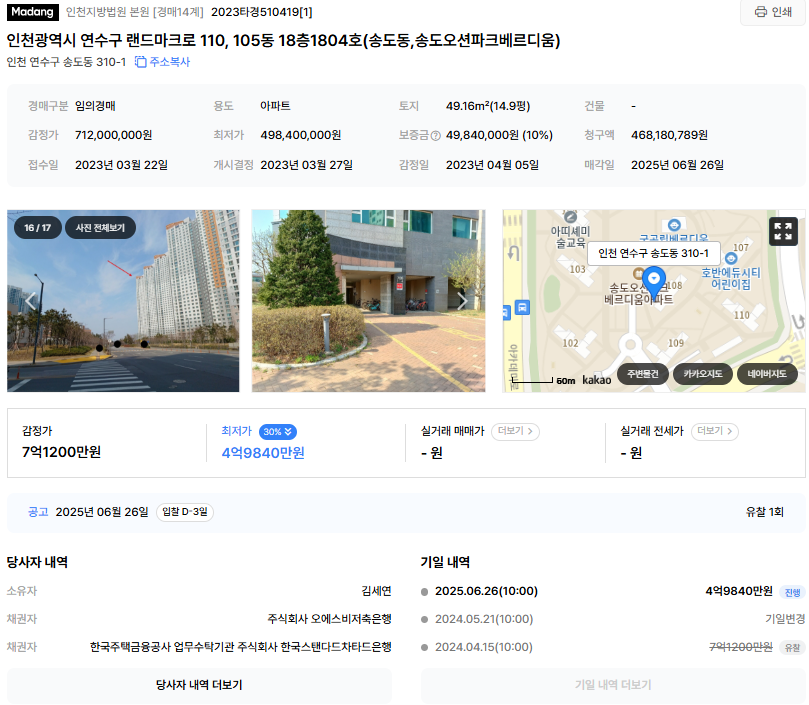Screen dimensions: 809x705
Task: Select the 2025.06.26(10:00) schedule entry
Action: coord(486,591)
